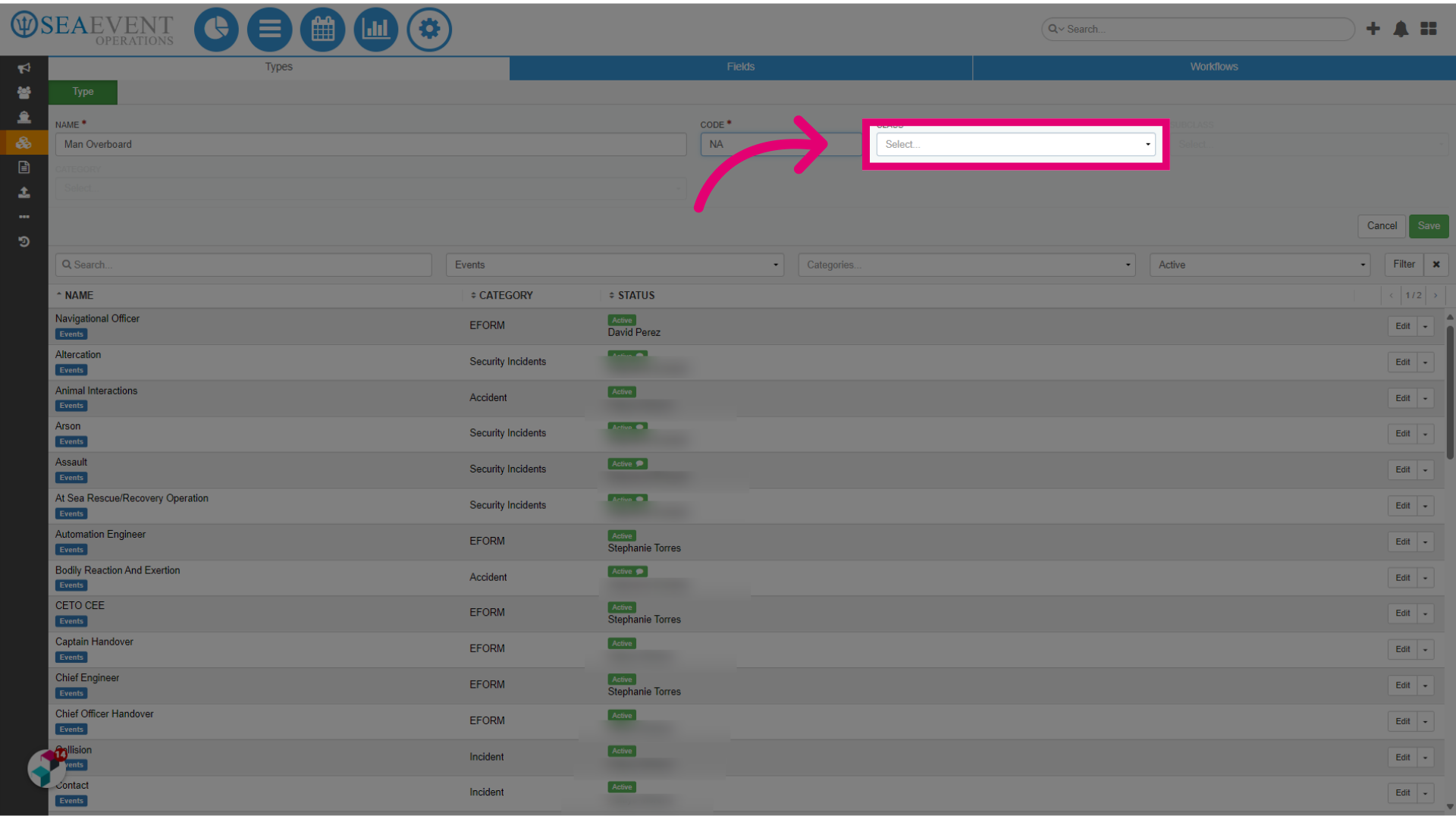Expand Edit options for Altercation row
The width and height of the screenshot is (1456, 819).
pyautogui.click(x=1426, y=362)
